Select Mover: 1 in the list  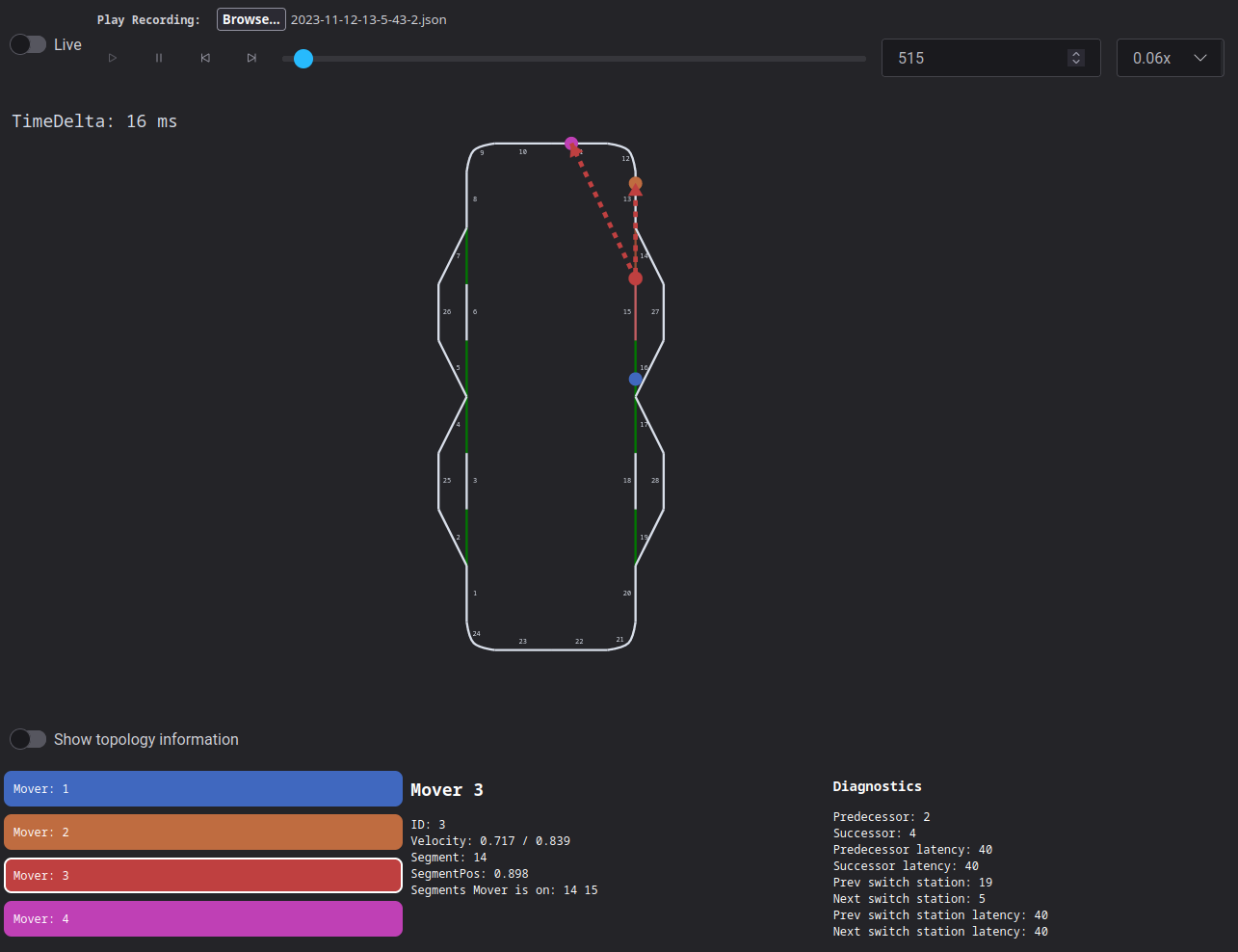[x=203, y=788]
